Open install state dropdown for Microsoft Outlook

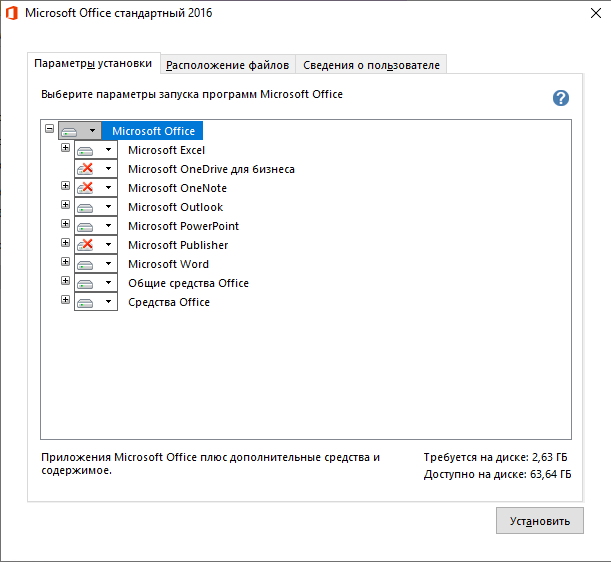click(x=96, y=207)
